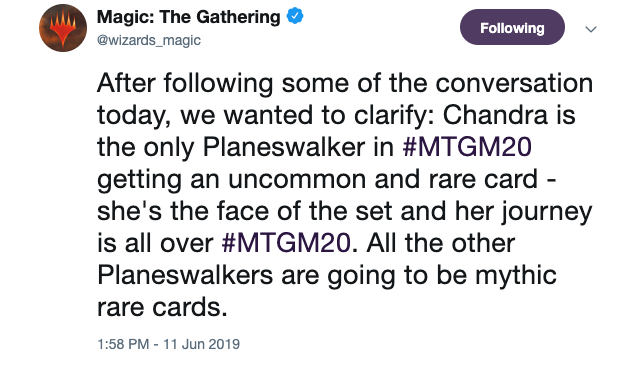Click the "rare cards." closing tweet line
The image size is (637, 366).
click(x=162, y=307)
